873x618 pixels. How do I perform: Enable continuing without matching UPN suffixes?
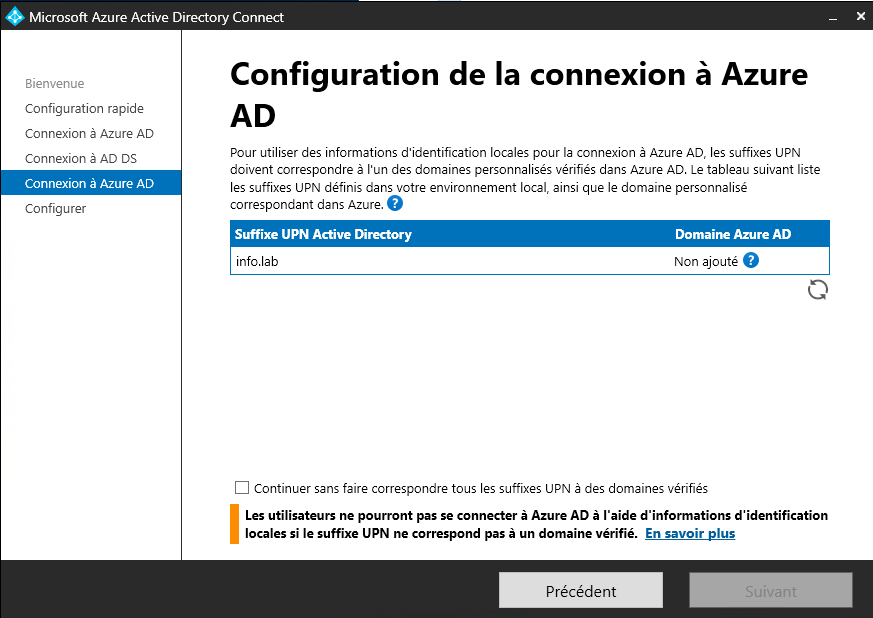coord(242,488)
